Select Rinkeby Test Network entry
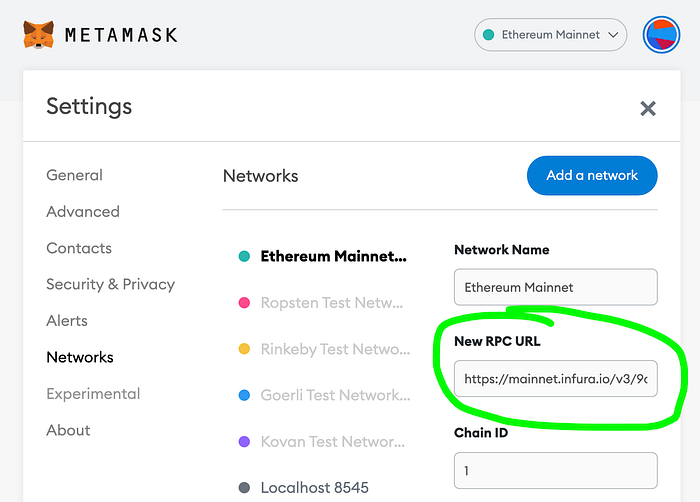This screenshot has width=700, height=502. (324, 349)
